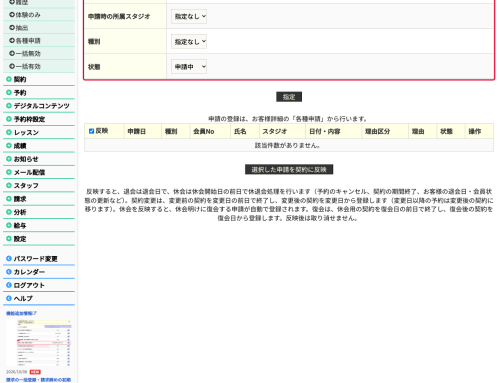Click the 指定 button
This screenshot has height=383, width=500.
tap(289, 97)
